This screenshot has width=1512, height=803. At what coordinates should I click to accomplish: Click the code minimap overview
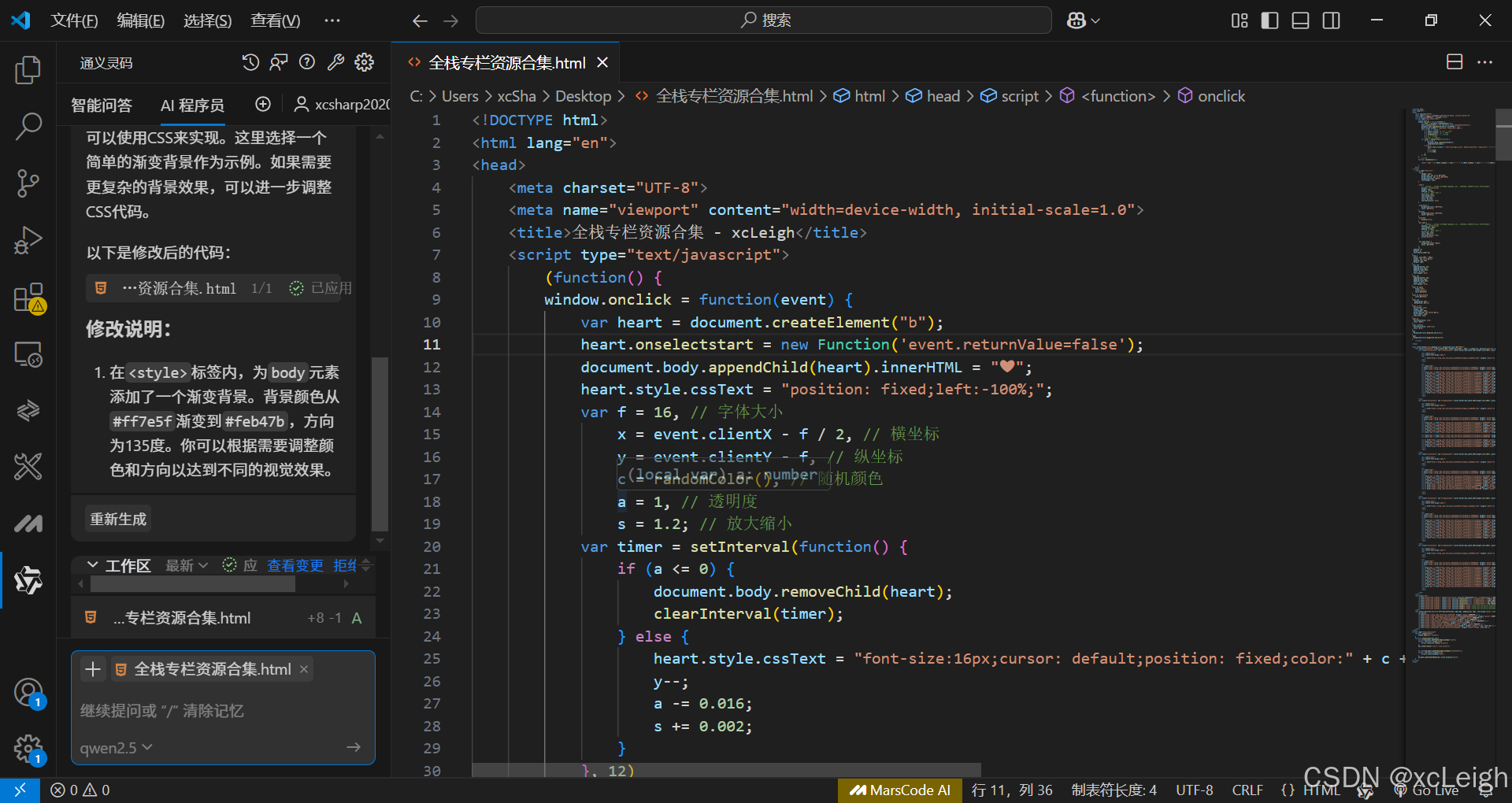pyautogui.click(x=1454, y=386)
